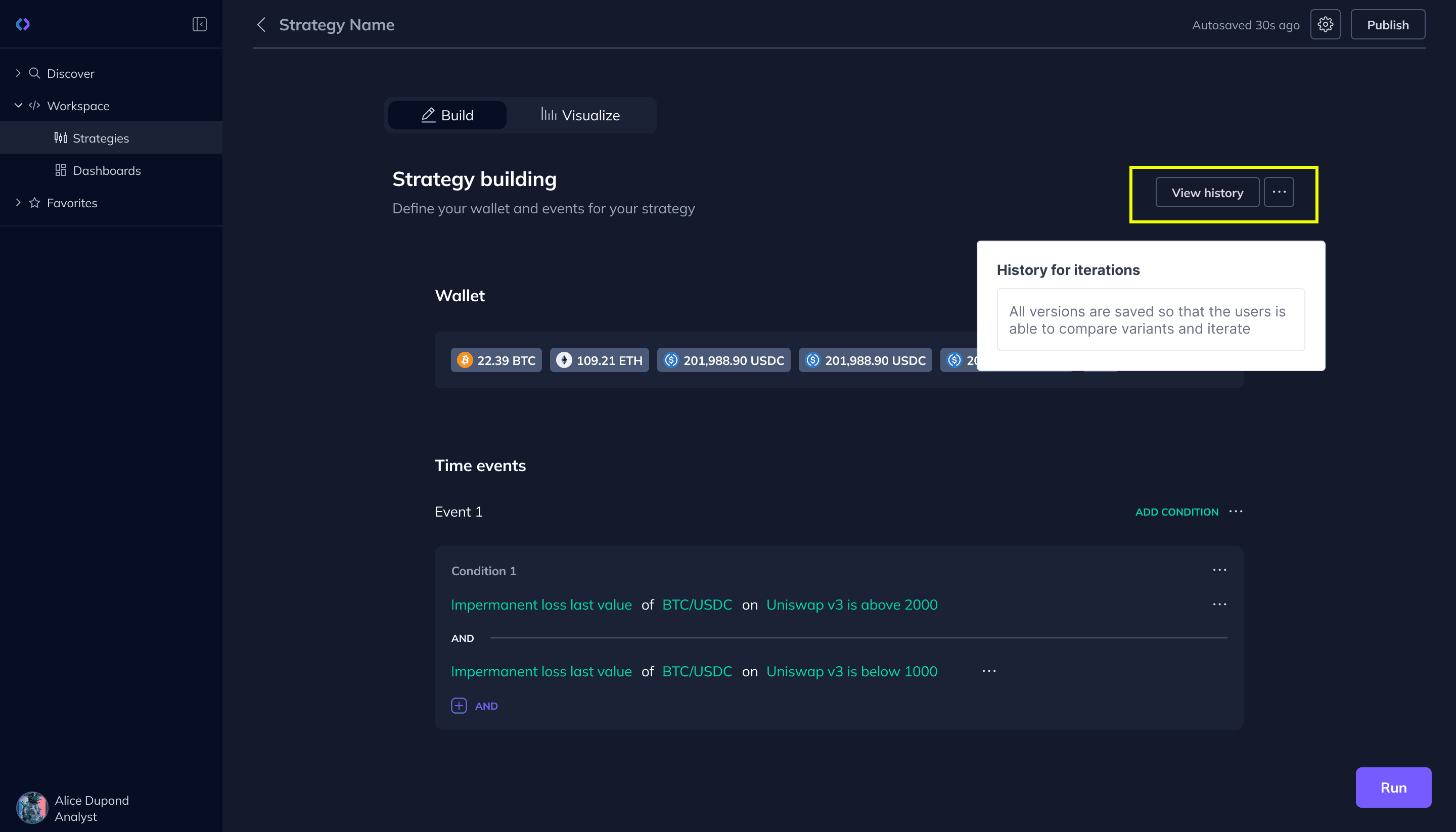The image size is (1456, 832).
Task: Click the Publish button
Action: click(1387, 25)
